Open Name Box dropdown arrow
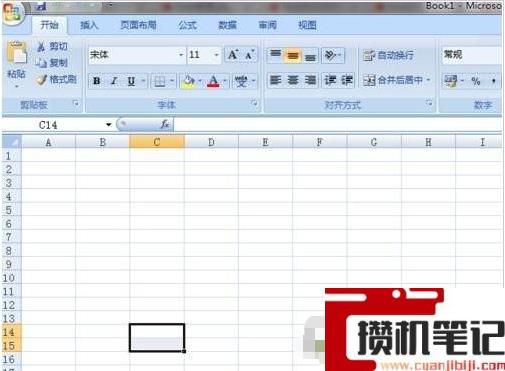505x371 pixels. point(108,125)
